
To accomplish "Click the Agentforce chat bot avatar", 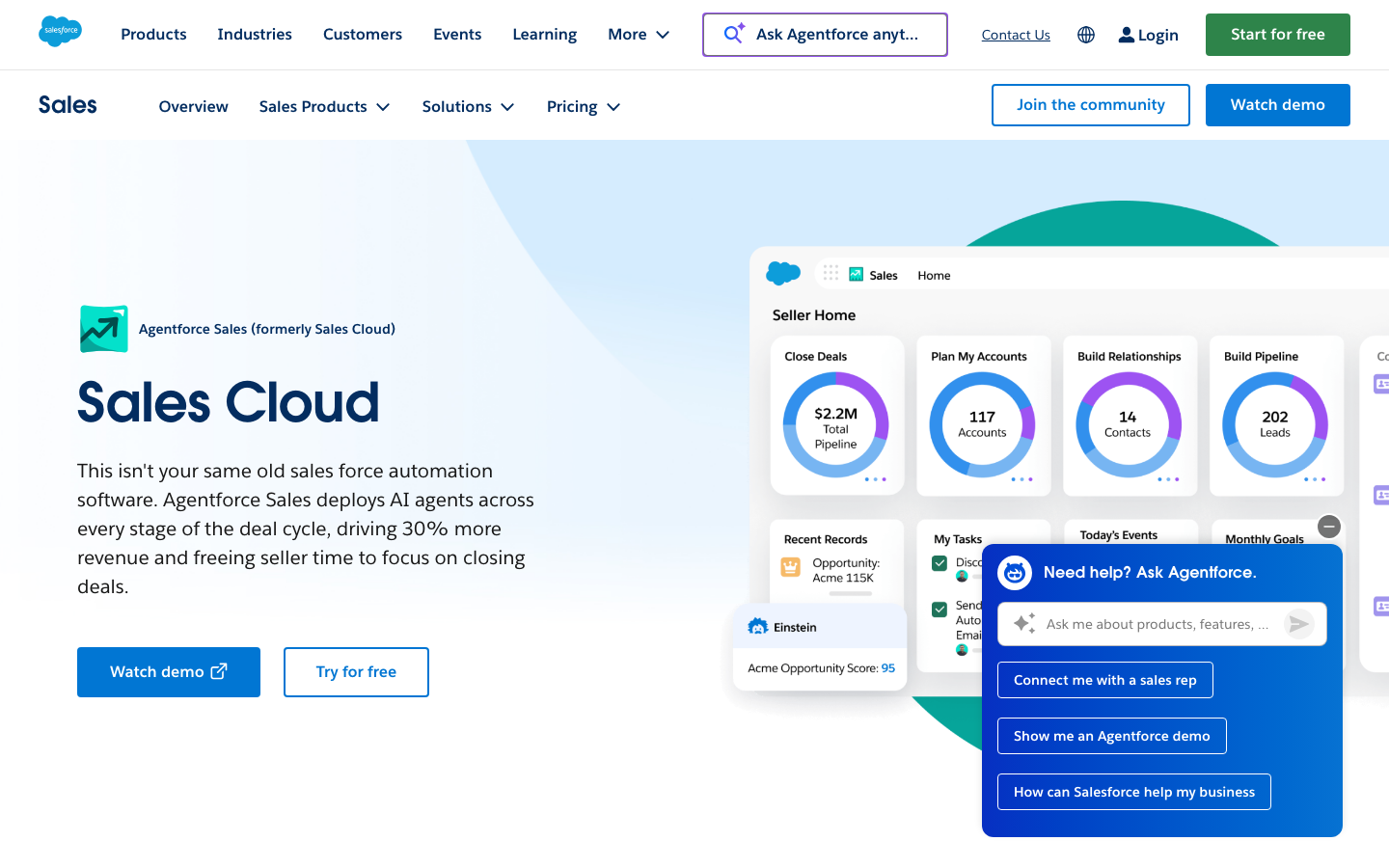I will [1015, 573].
